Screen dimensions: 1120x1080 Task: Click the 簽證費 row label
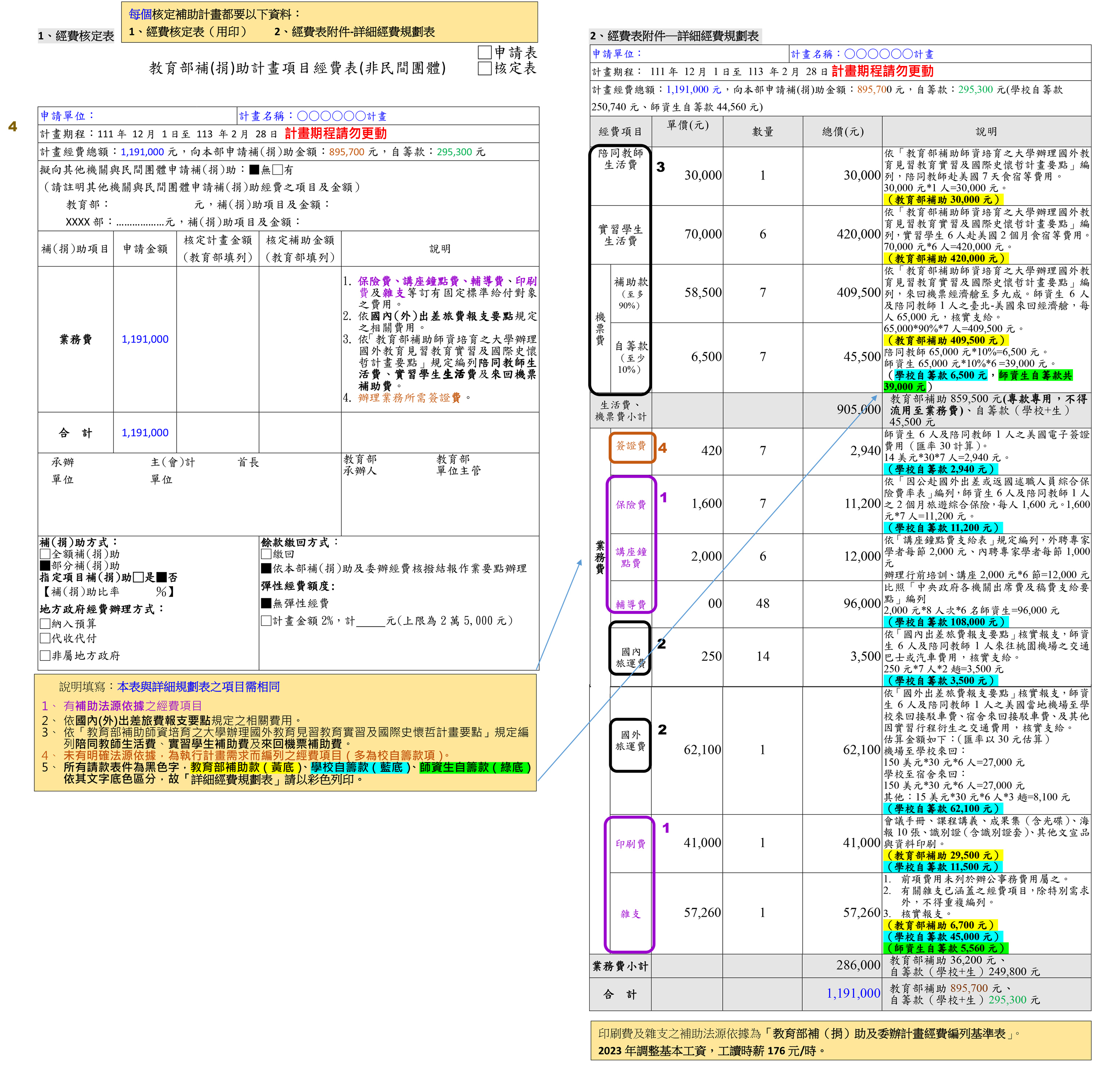coord(631,446)
